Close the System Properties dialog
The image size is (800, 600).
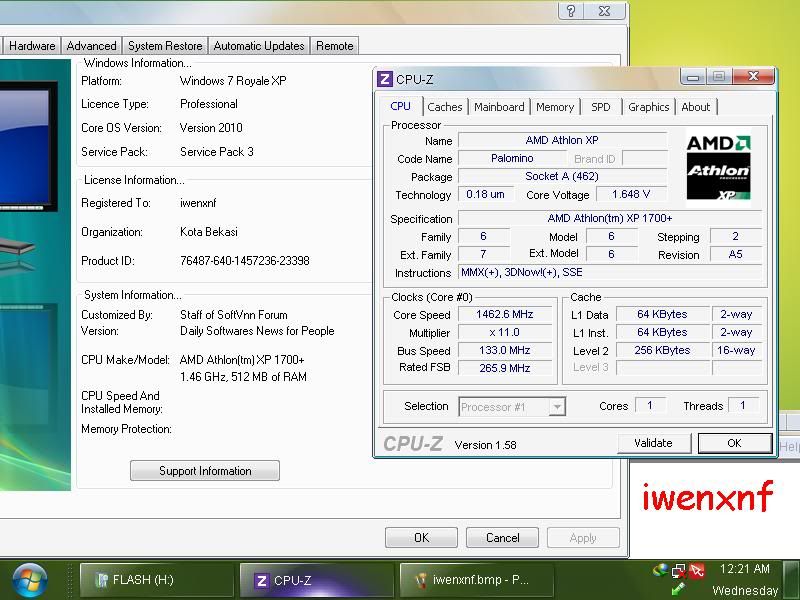point(605,10)
